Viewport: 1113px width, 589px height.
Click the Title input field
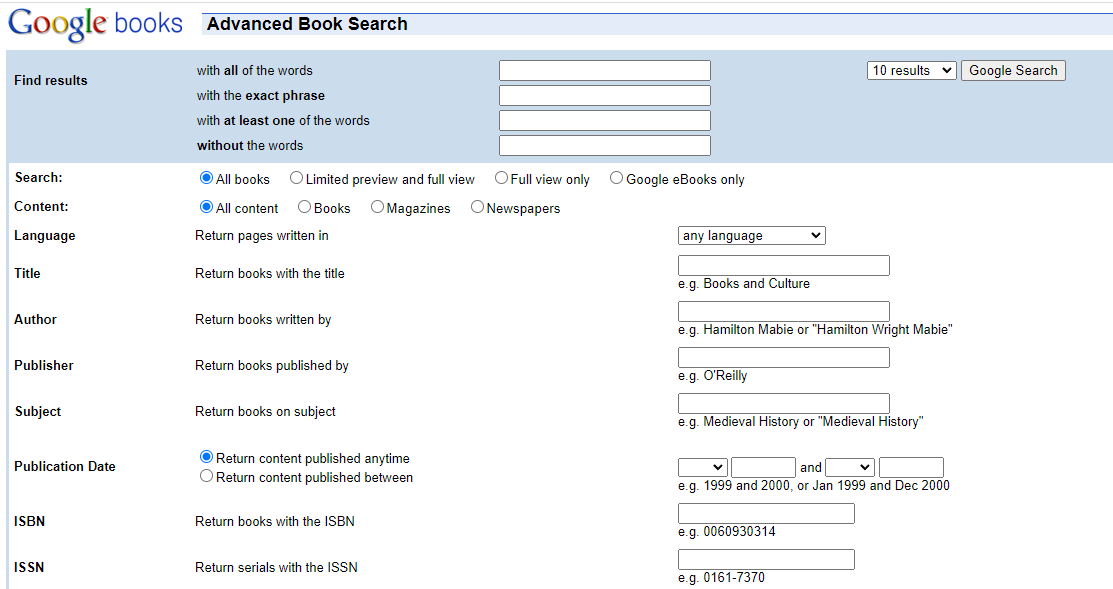coord(784,265)
